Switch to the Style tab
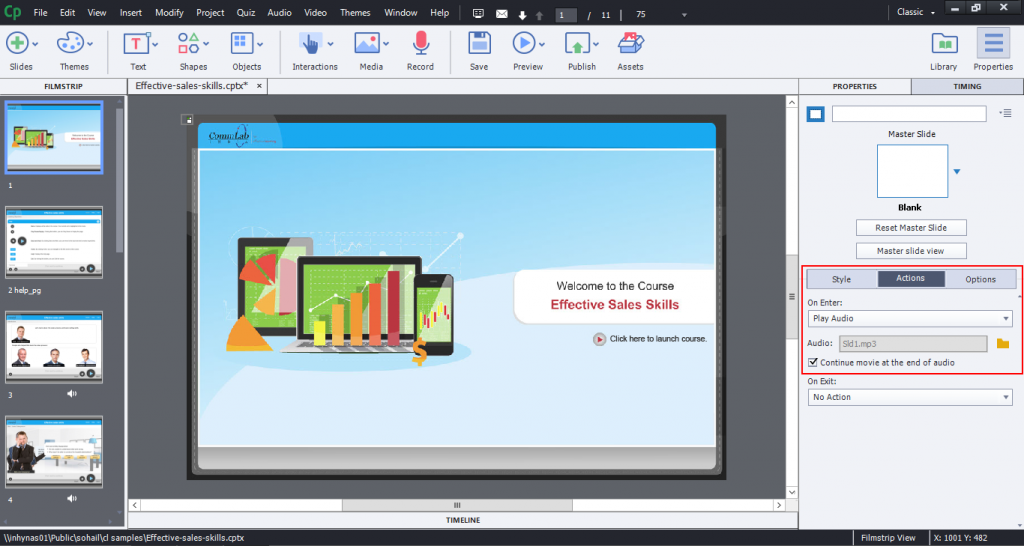 point(842,279)
